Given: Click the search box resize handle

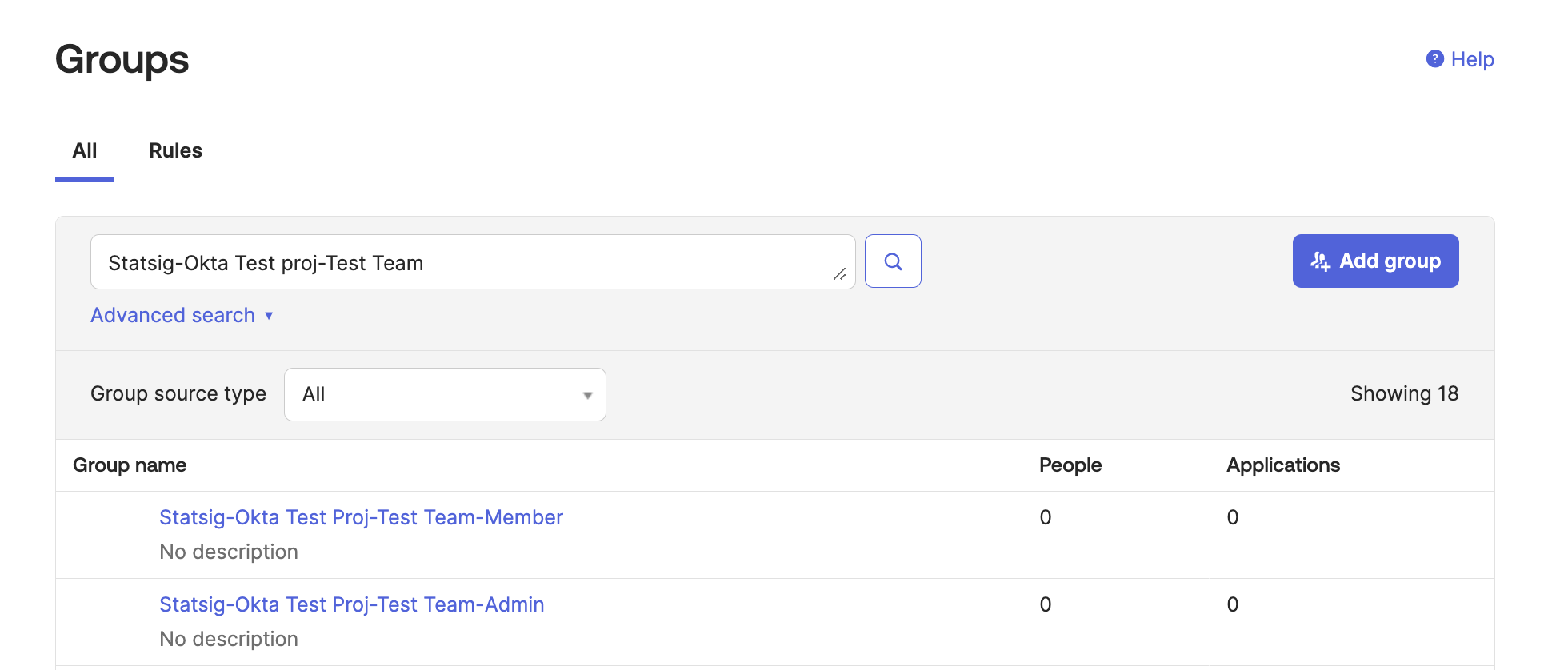Looking at the screenshot, I should coord(839,274).
